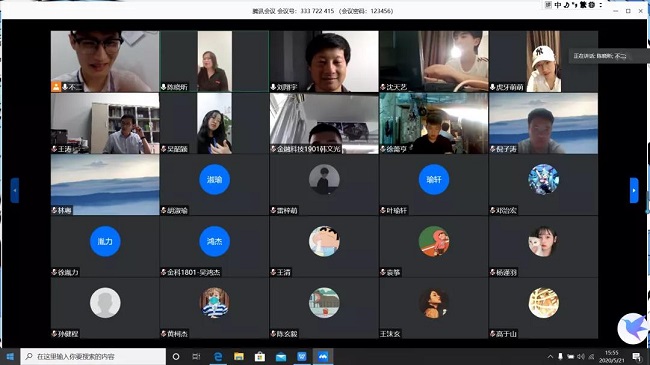Select the top-left video tile with glasses
Screen dimensions: 650x365
(x=105, y=61)
